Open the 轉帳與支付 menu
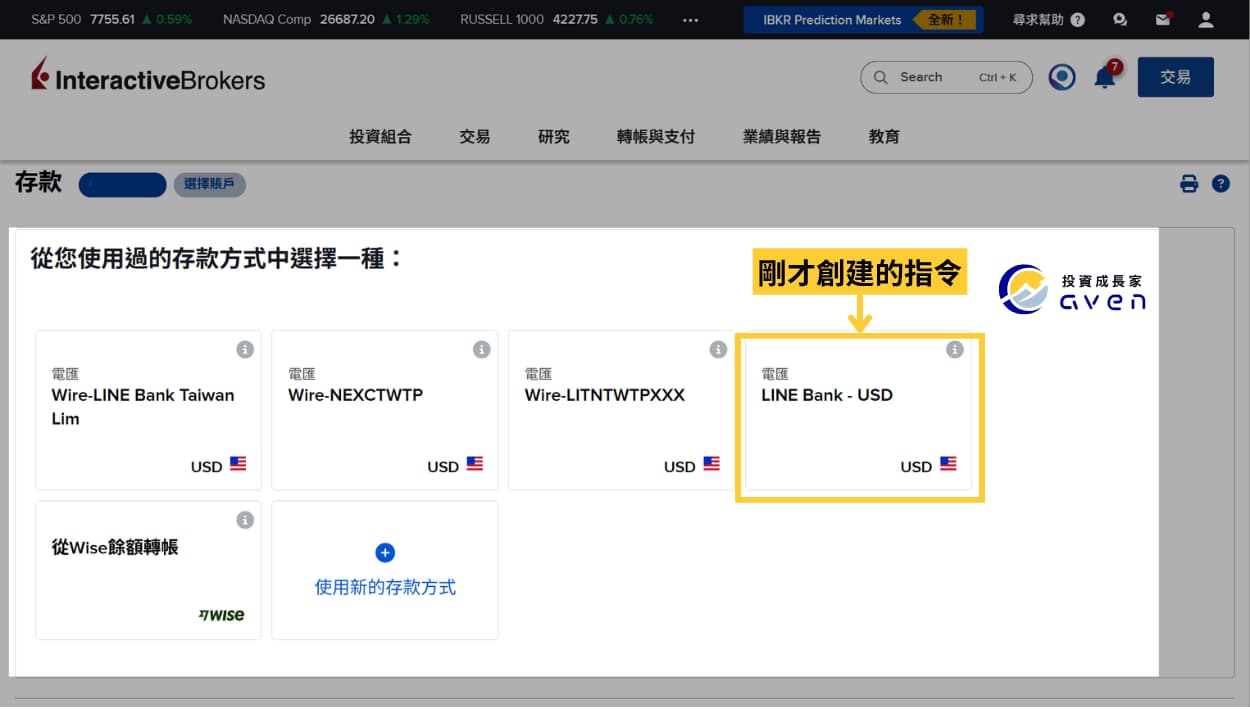1250x709 pixels. coord(656,137)
